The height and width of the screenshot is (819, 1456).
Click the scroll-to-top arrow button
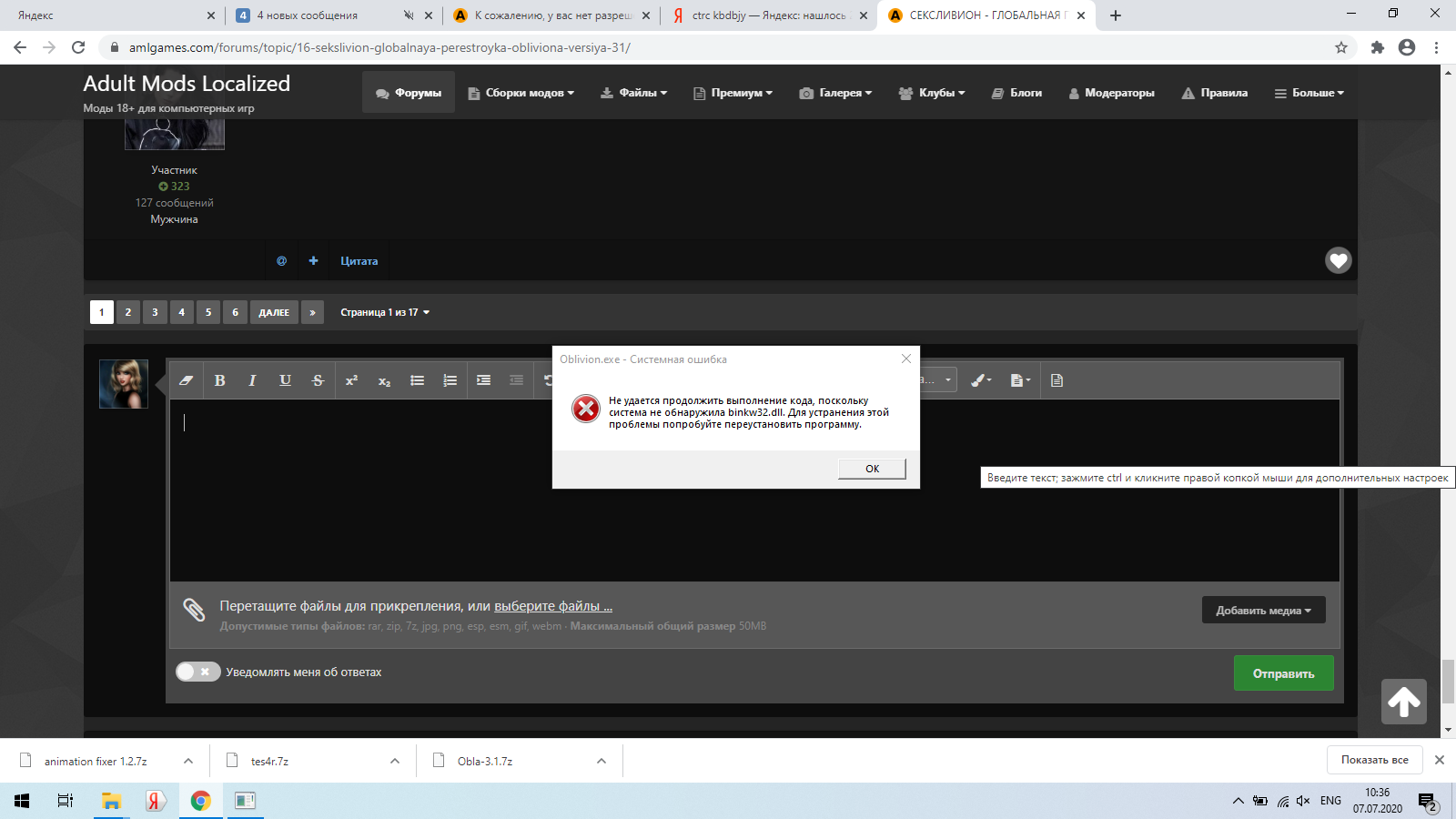click(x=1403, y=702)
